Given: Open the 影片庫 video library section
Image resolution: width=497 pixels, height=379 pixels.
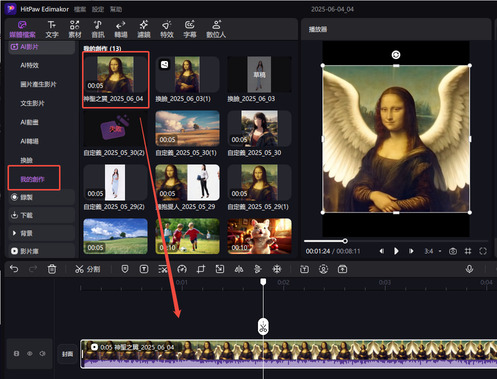Looking at the screenshot, I should [41, 251].
